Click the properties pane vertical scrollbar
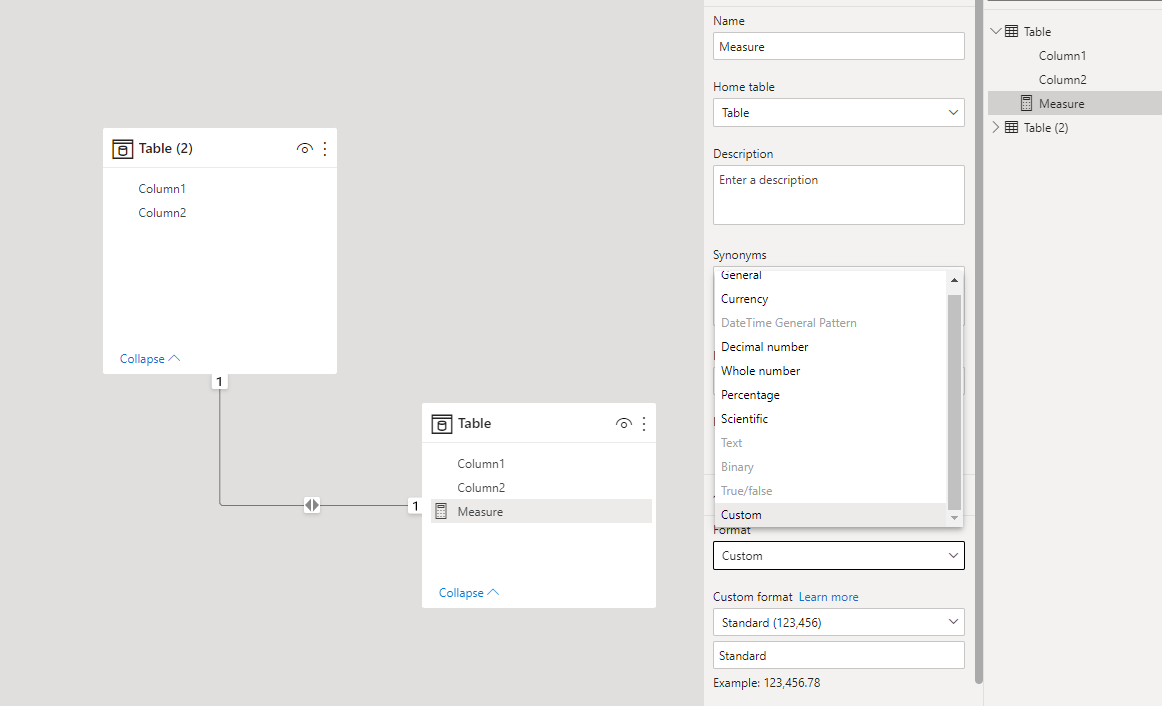 979,341
